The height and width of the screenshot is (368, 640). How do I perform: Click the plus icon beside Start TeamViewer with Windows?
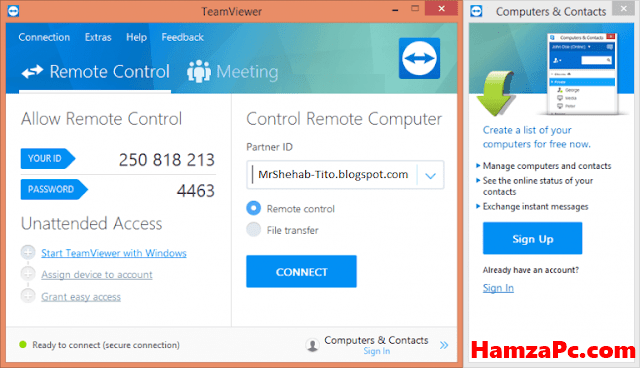point(28,253)
